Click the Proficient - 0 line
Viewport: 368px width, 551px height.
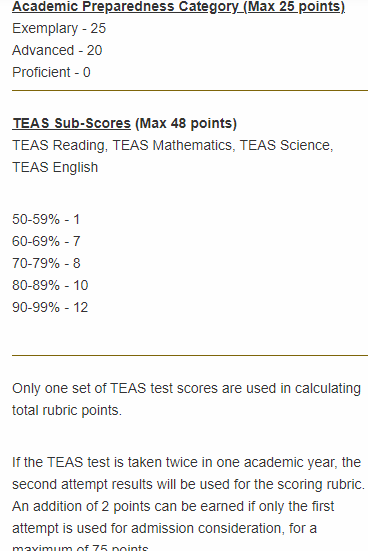click(x=51, y=72)
